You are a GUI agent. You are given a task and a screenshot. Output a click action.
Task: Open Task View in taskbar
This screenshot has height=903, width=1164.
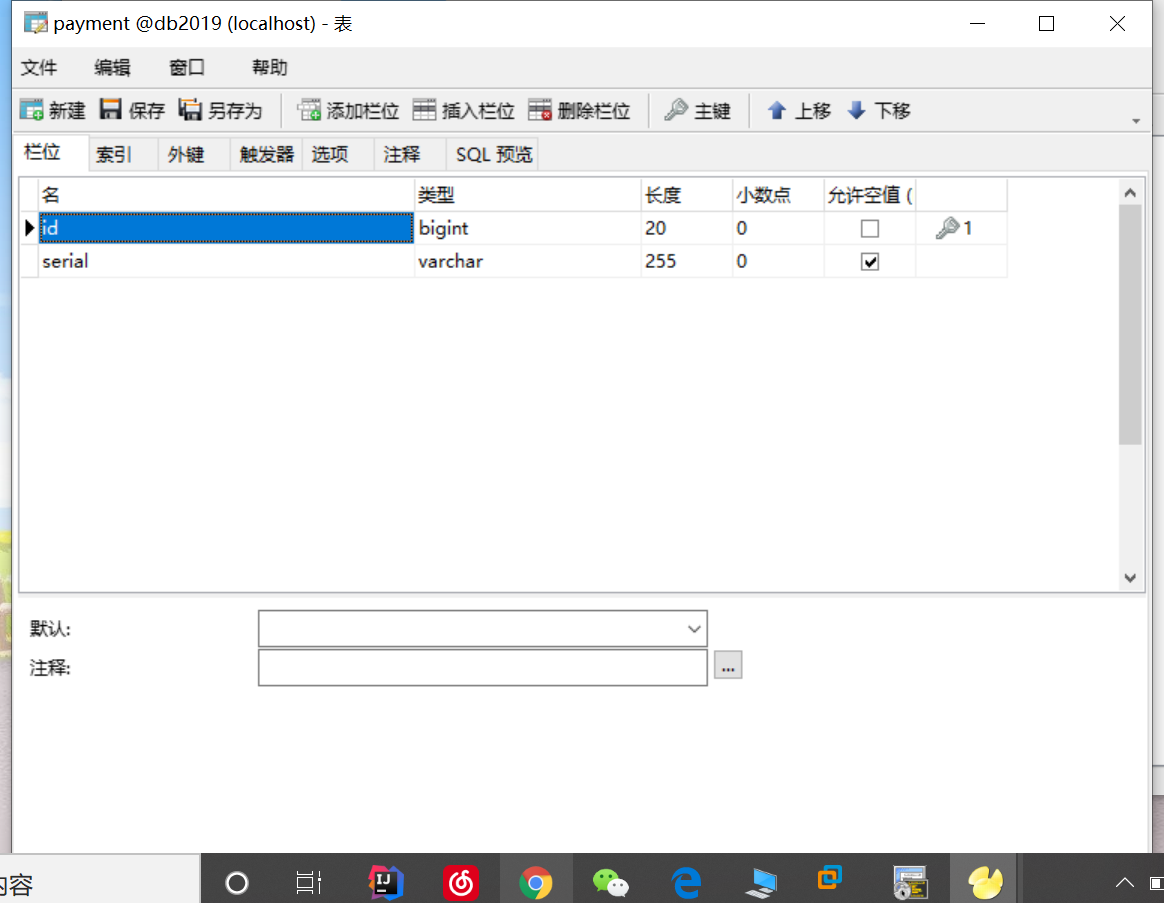[308, 883]
